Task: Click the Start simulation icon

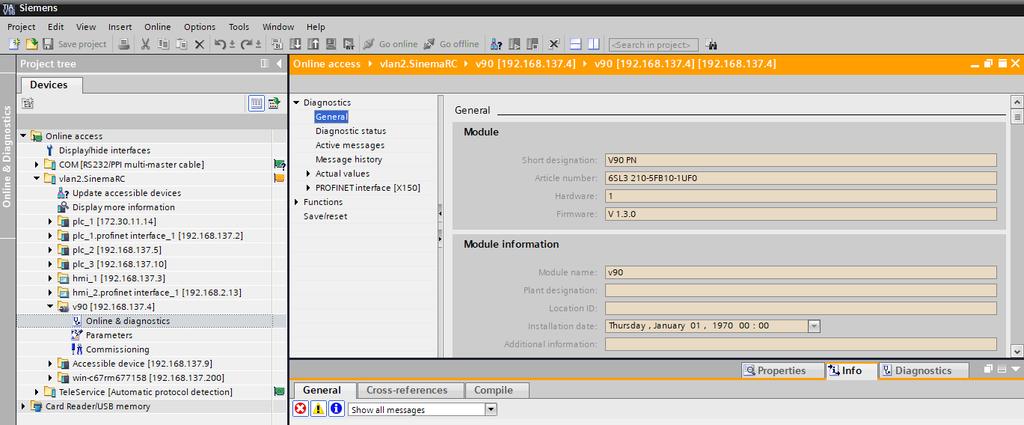Action: tap(331, 44)
